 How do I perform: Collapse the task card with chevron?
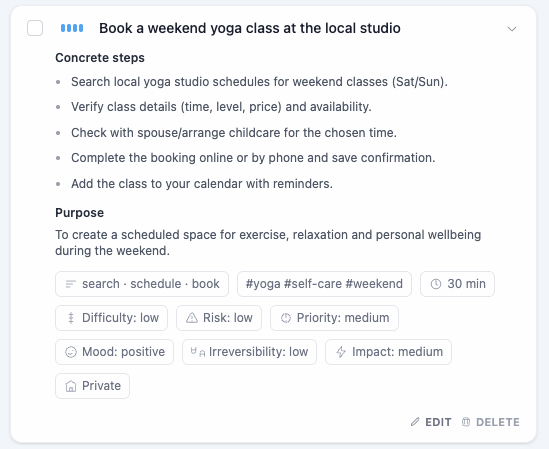[x=512, y=29]
